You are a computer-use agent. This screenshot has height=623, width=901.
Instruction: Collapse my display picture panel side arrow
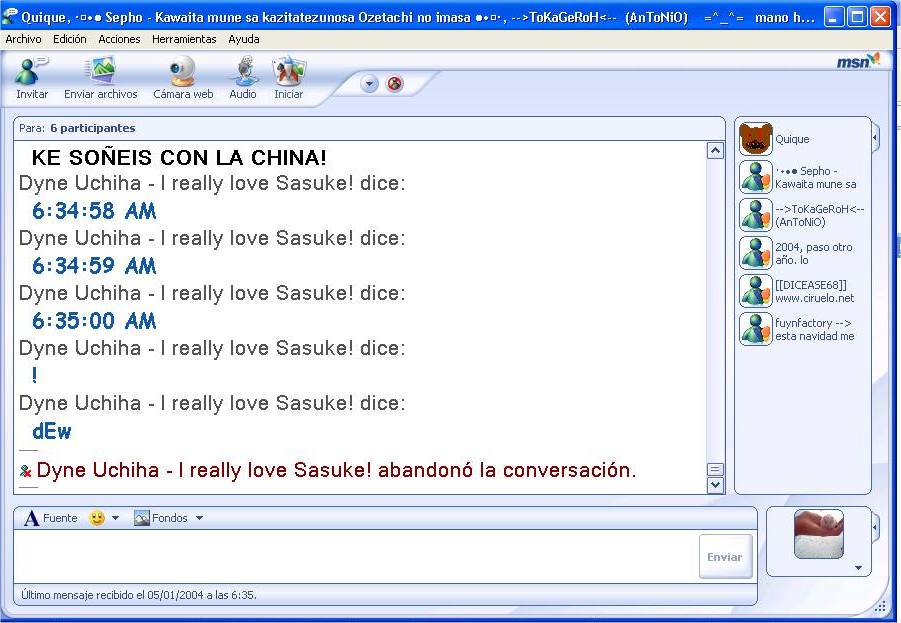pyautogui.click(x=875, y=527)
